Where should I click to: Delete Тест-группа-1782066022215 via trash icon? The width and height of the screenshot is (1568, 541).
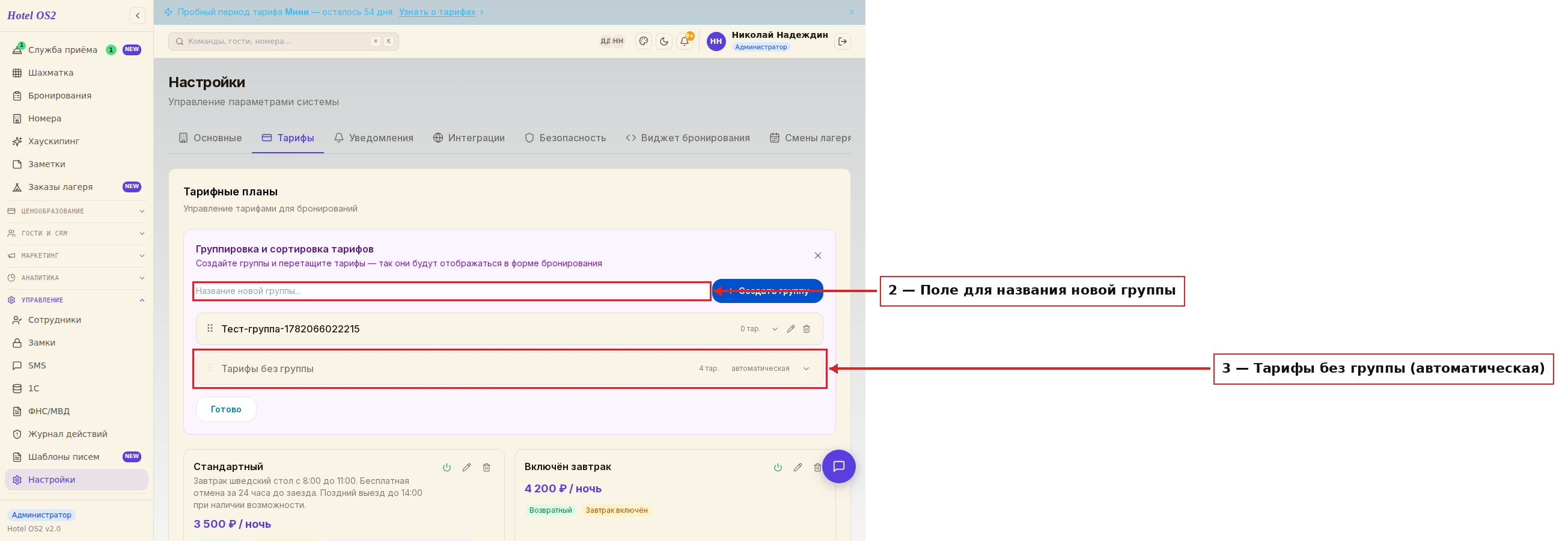[x=807, y=329]
